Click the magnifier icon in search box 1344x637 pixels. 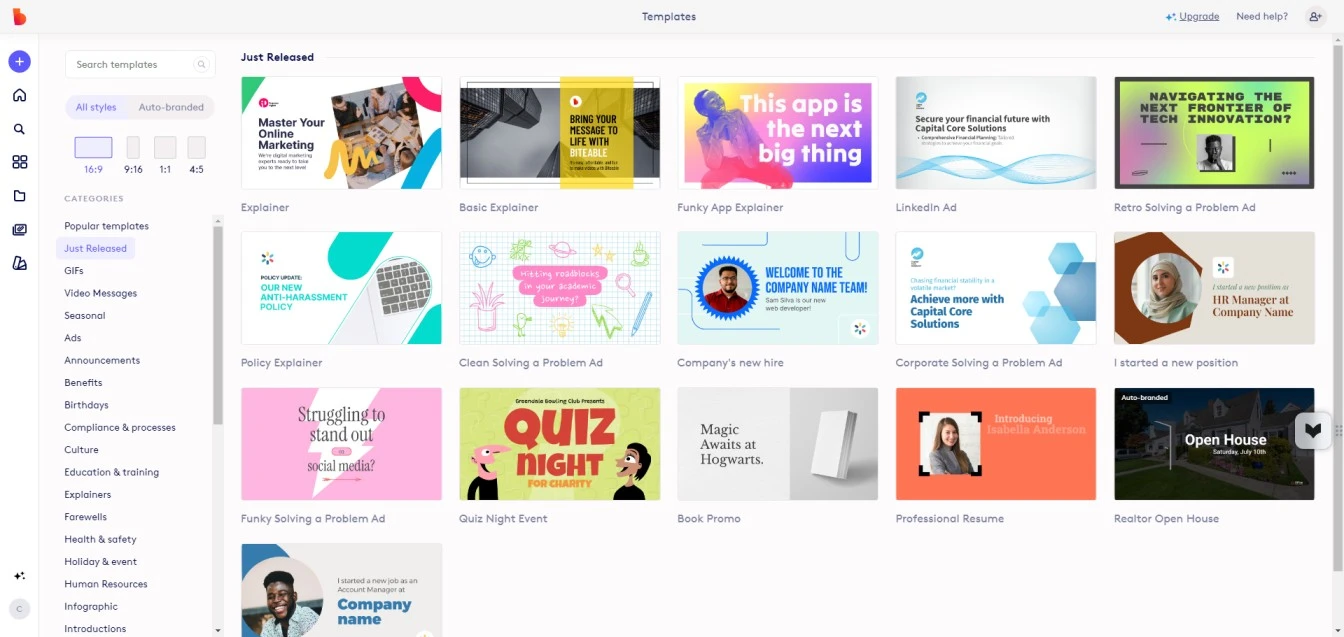[x=201, y=65]
